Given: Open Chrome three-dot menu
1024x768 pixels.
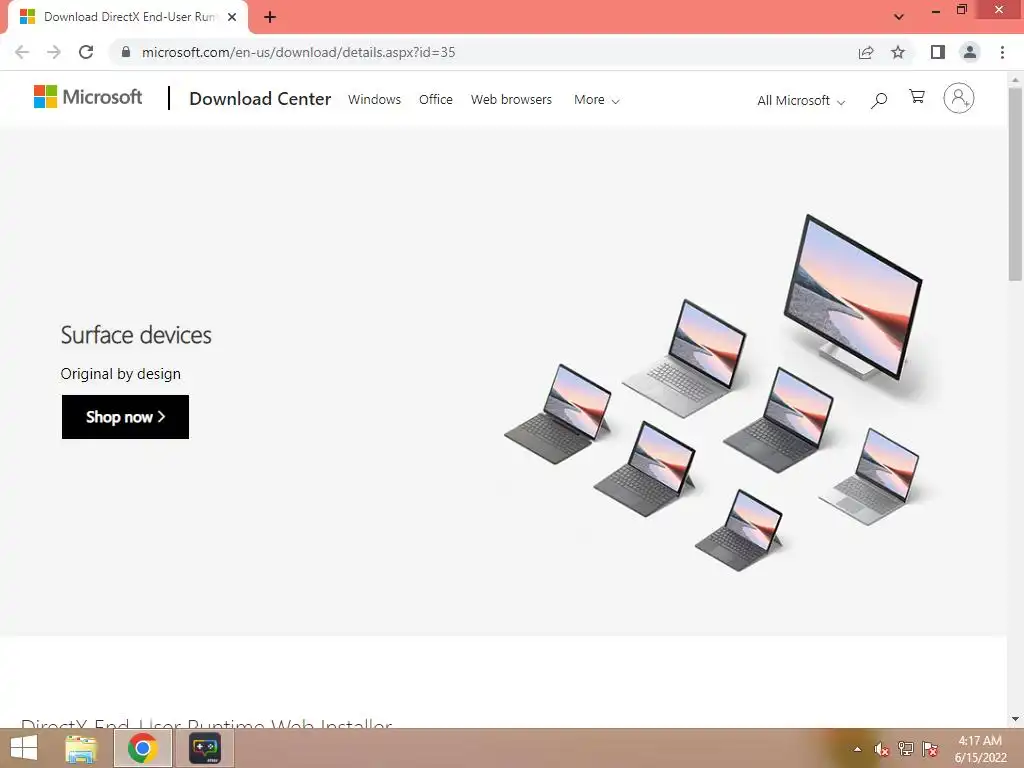Looking at the screenshot, I should (1002, 52).
